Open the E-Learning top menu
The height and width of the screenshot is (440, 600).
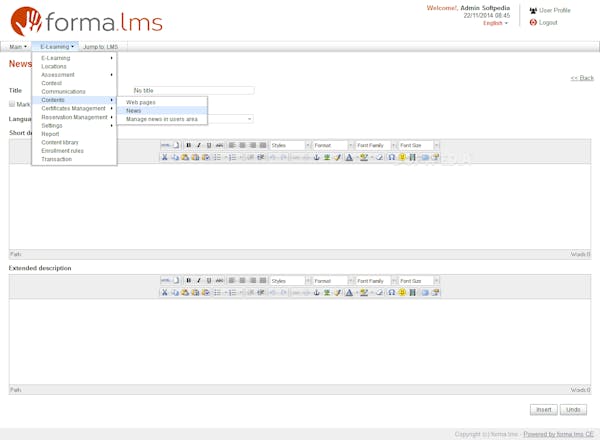[x=57, y=47]
